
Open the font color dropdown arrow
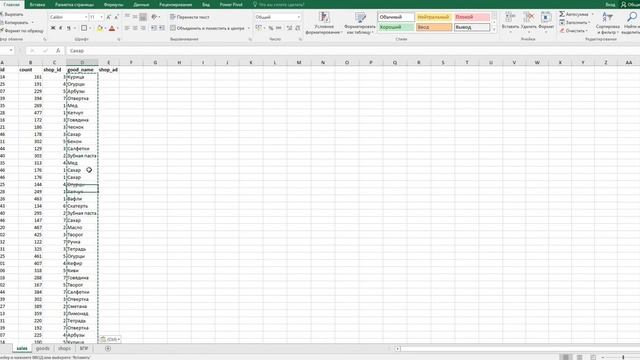118,28
